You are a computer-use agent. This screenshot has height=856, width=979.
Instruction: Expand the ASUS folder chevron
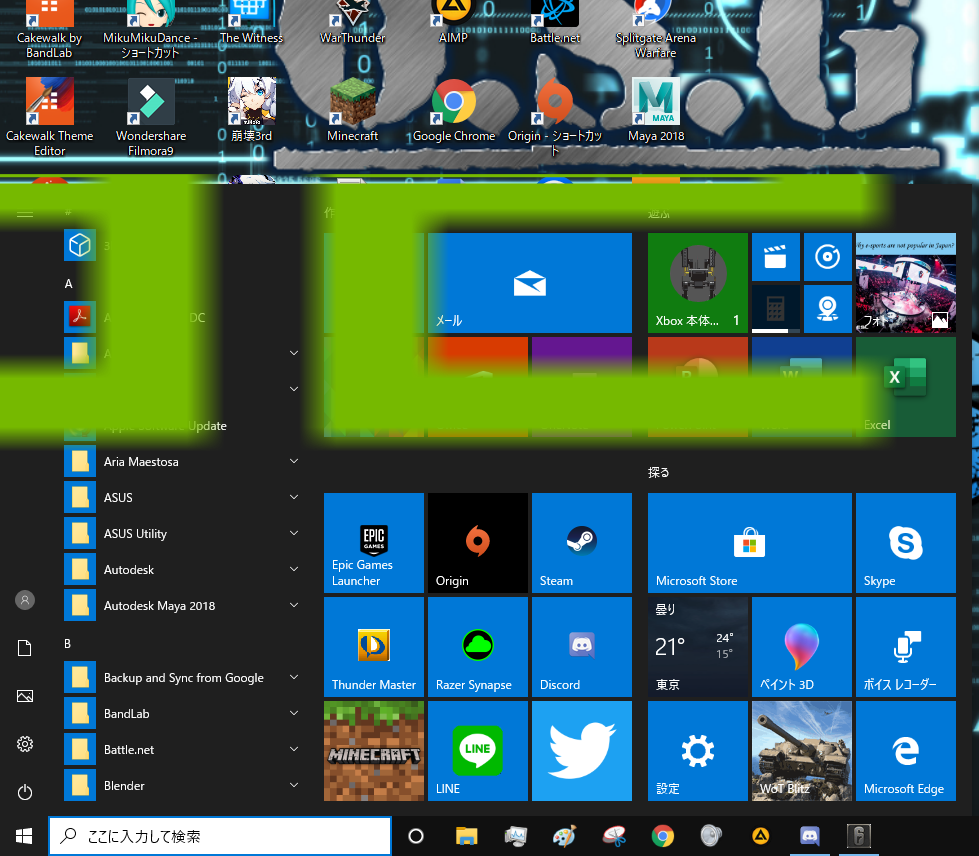294,498
